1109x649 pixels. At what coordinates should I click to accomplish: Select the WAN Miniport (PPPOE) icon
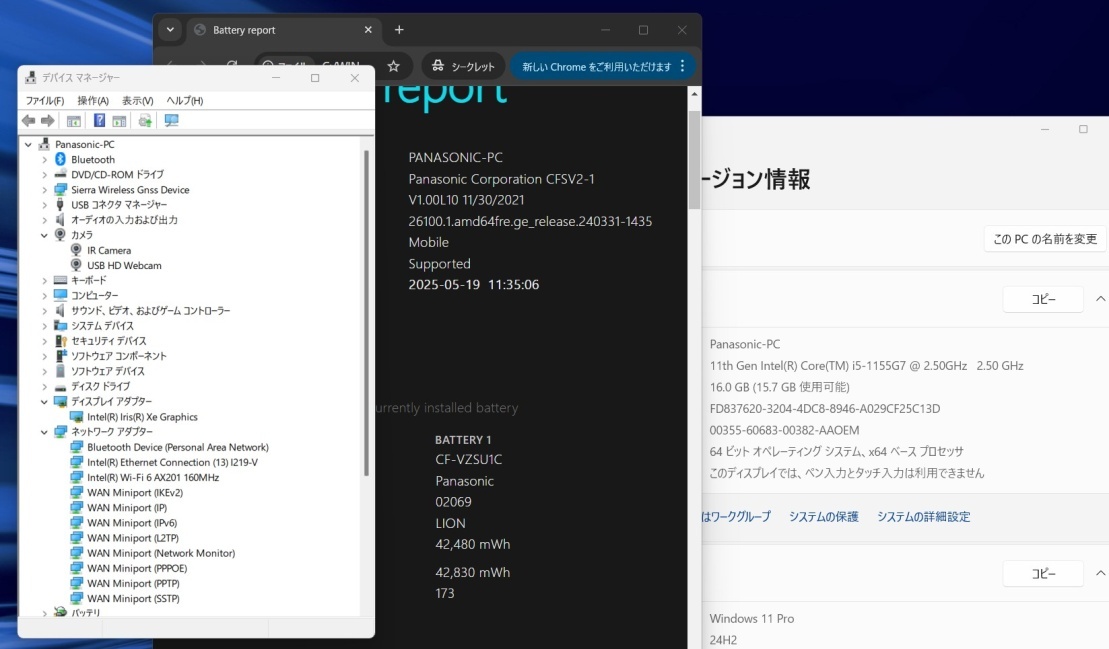[x=76, y=568]
